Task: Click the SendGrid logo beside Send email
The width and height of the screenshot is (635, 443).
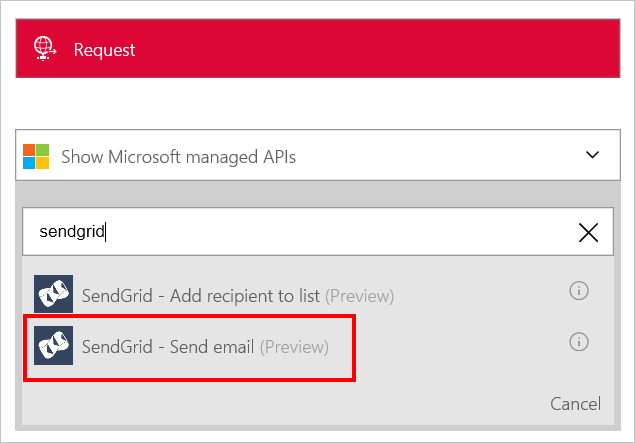Action: [53, 345]
